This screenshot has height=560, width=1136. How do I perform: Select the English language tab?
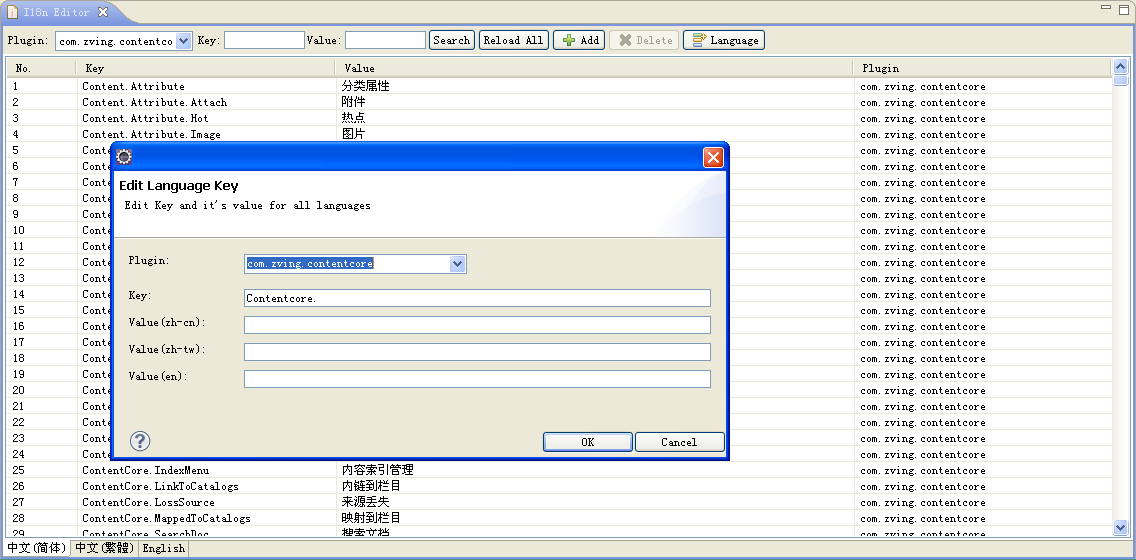tap(164, 548)
